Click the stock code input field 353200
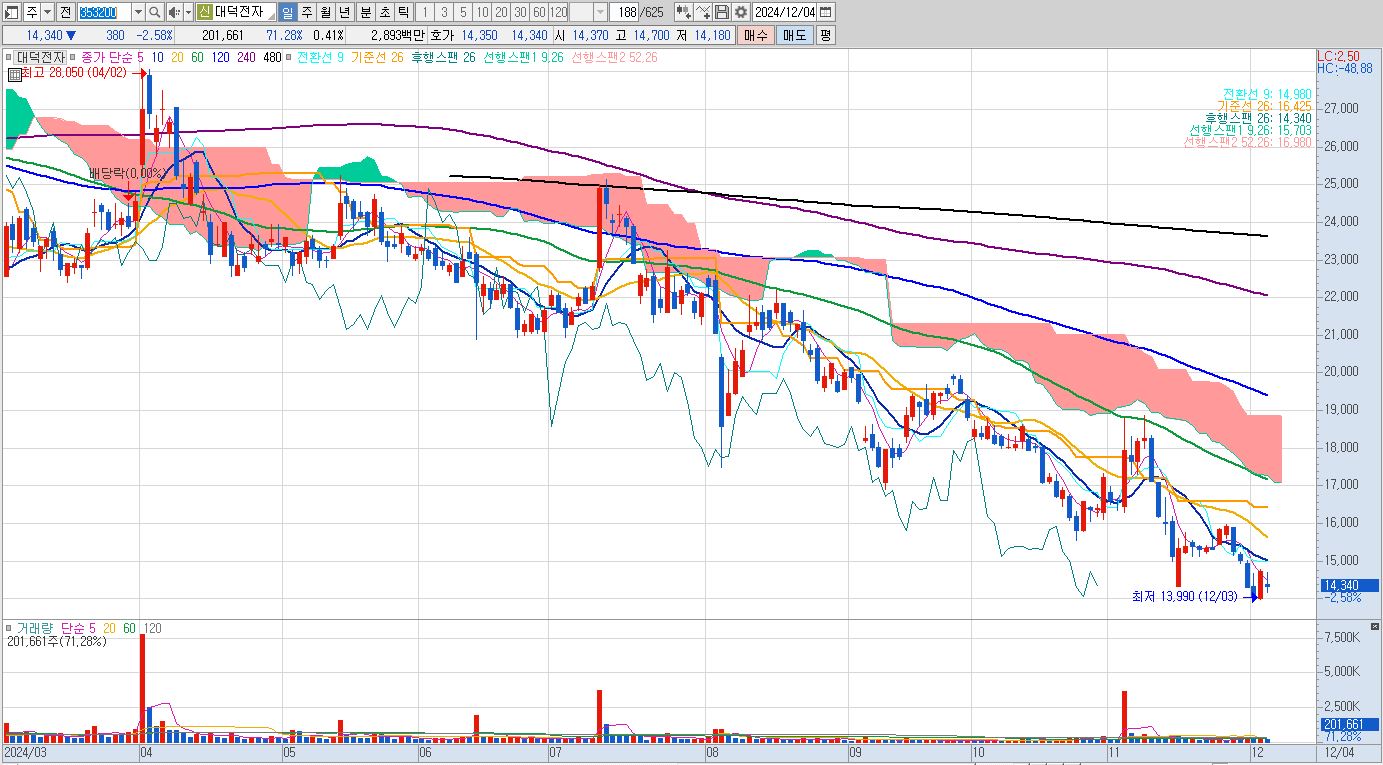1383x765 pixels. (x=104, y=12)
